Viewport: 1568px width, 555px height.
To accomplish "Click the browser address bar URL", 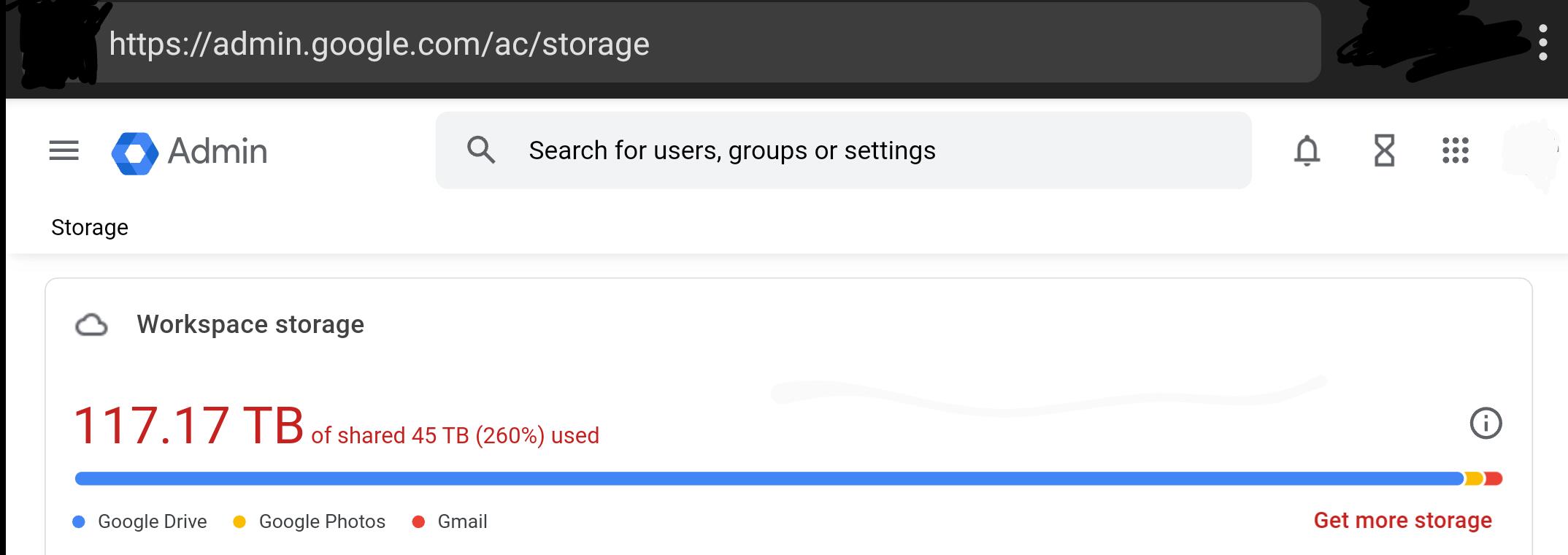I will (379, 44).
